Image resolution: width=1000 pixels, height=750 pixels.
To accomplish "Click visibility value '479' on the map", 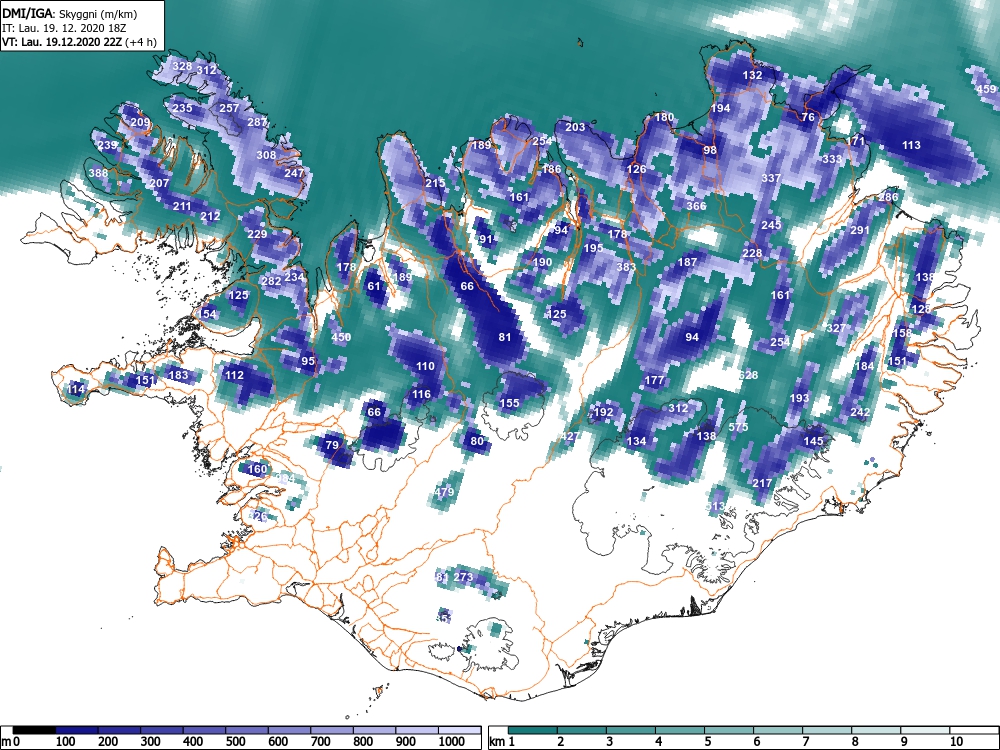I will pyautogui.click(x=444, y=492).
